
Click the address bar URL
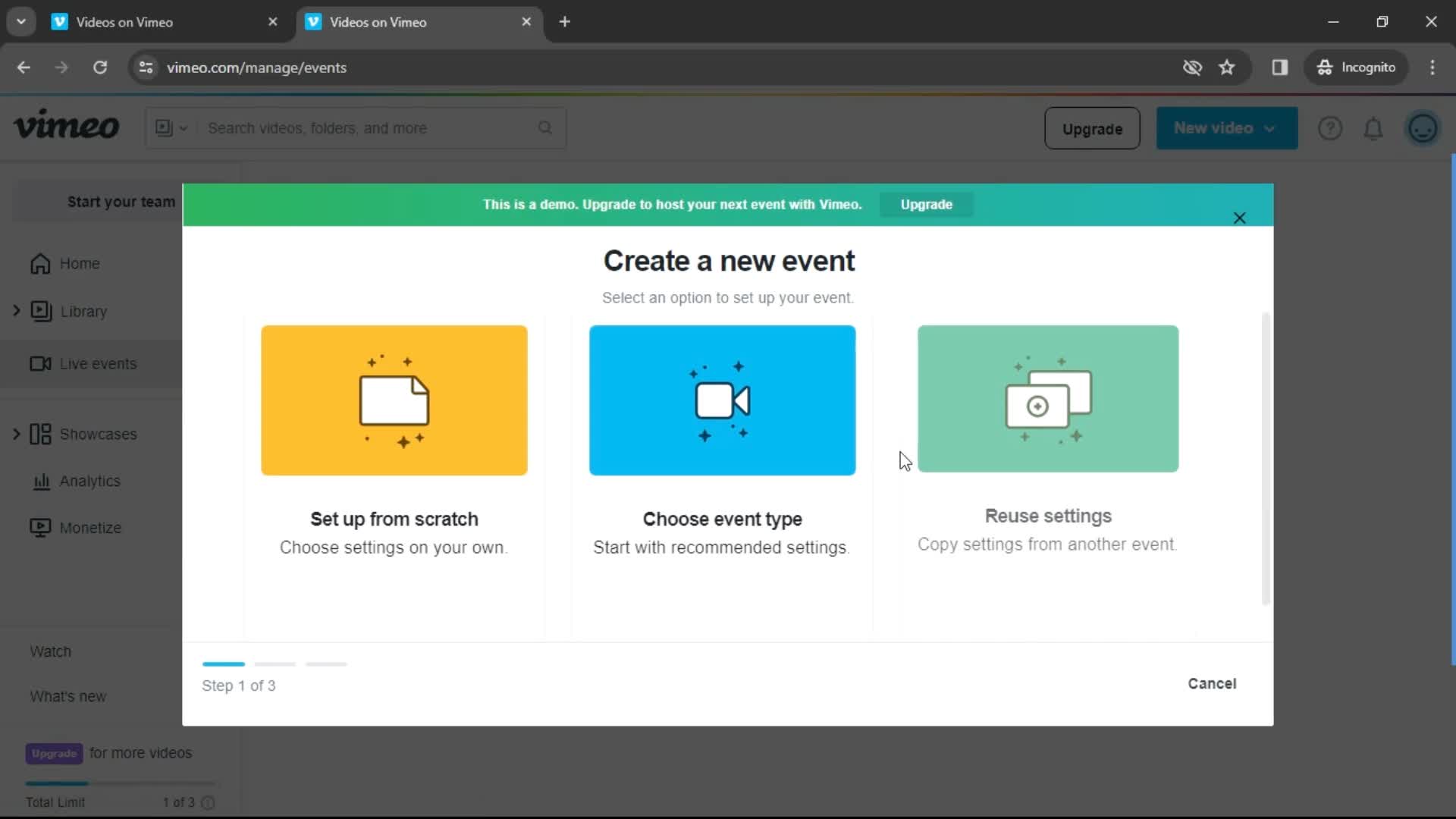[x=256, y=67]
